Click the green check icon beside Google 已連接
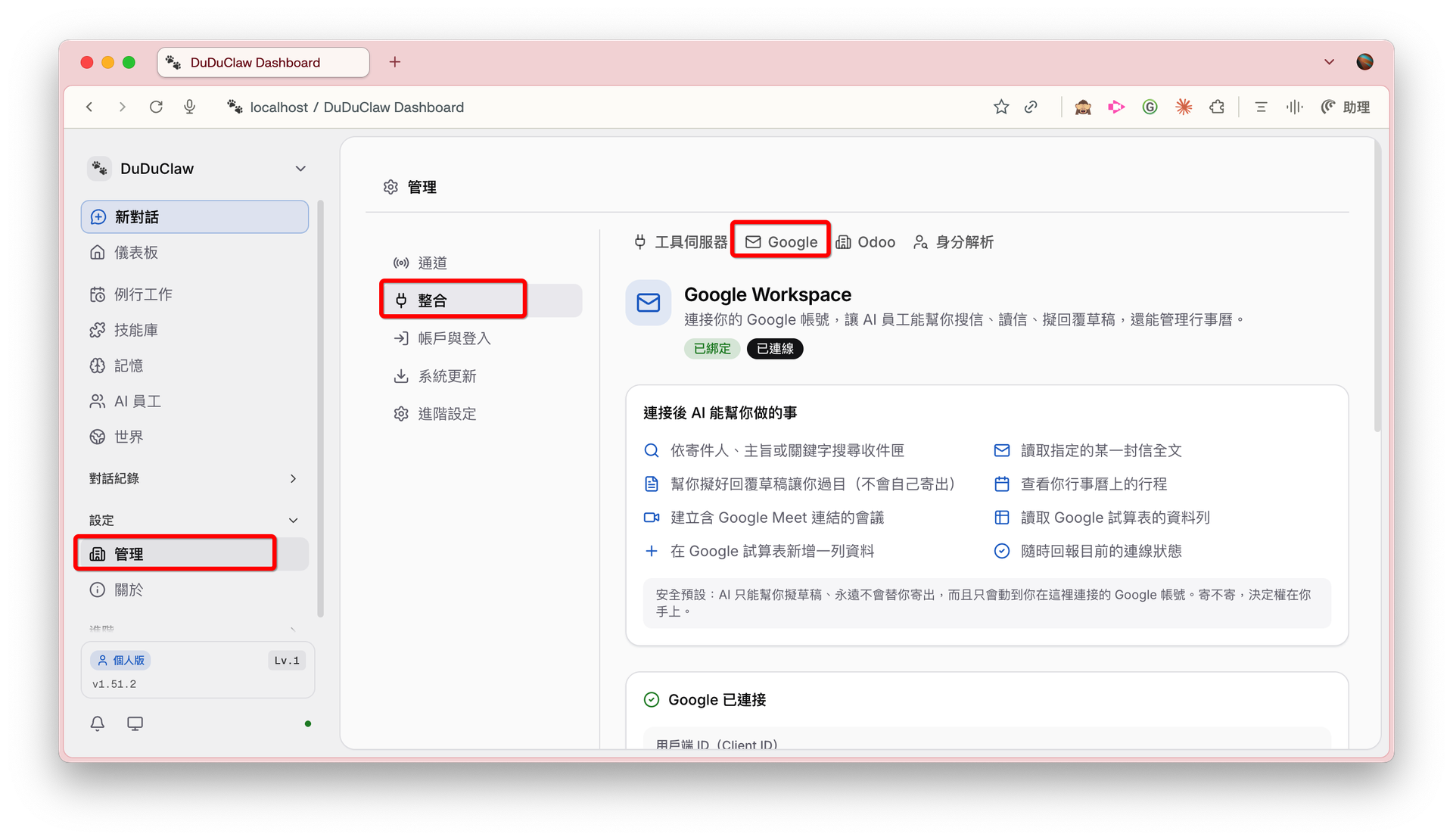 [x=652, y=700]
